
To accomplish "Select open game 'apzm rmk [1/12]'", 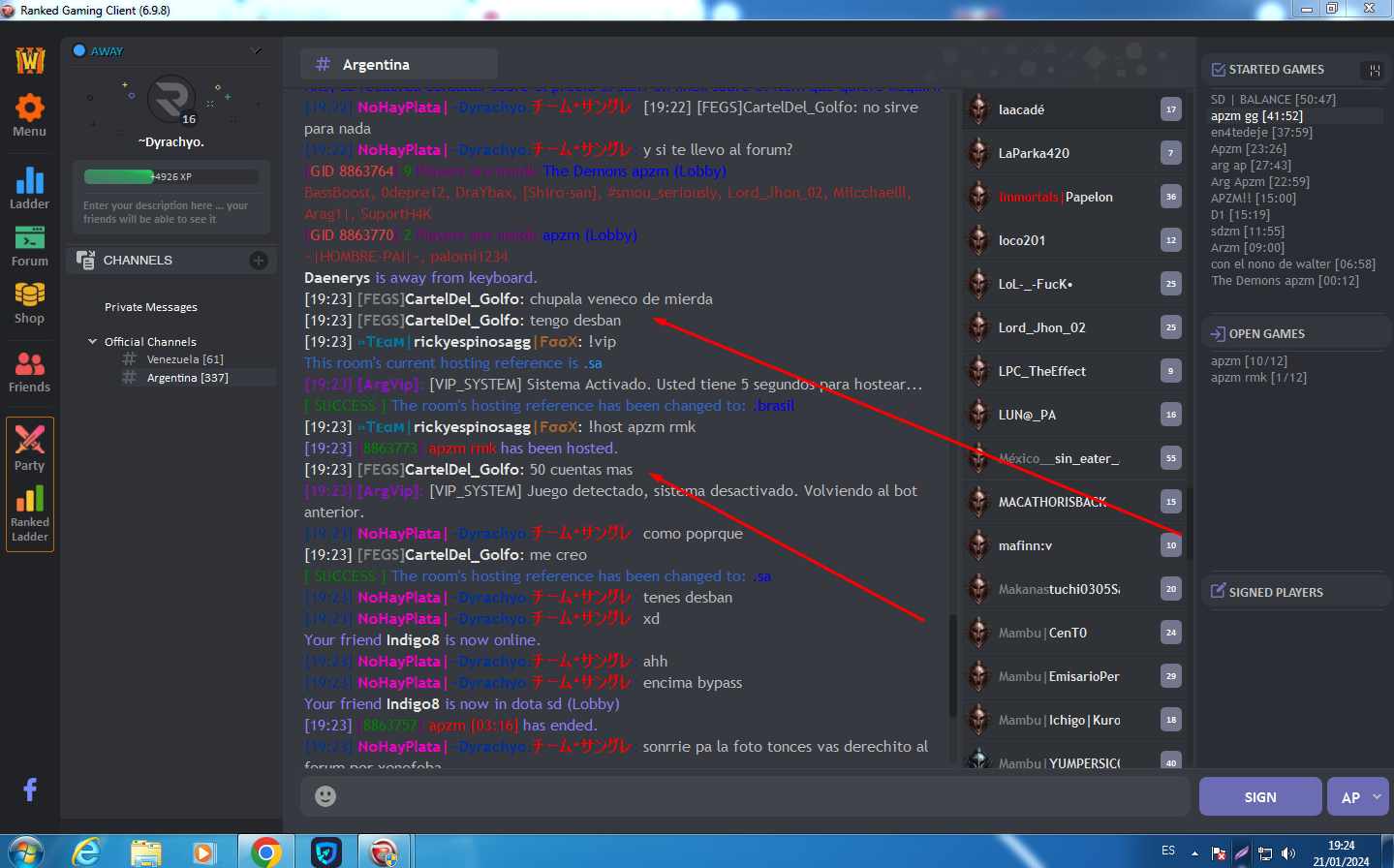I will [x=1258, y=378].
